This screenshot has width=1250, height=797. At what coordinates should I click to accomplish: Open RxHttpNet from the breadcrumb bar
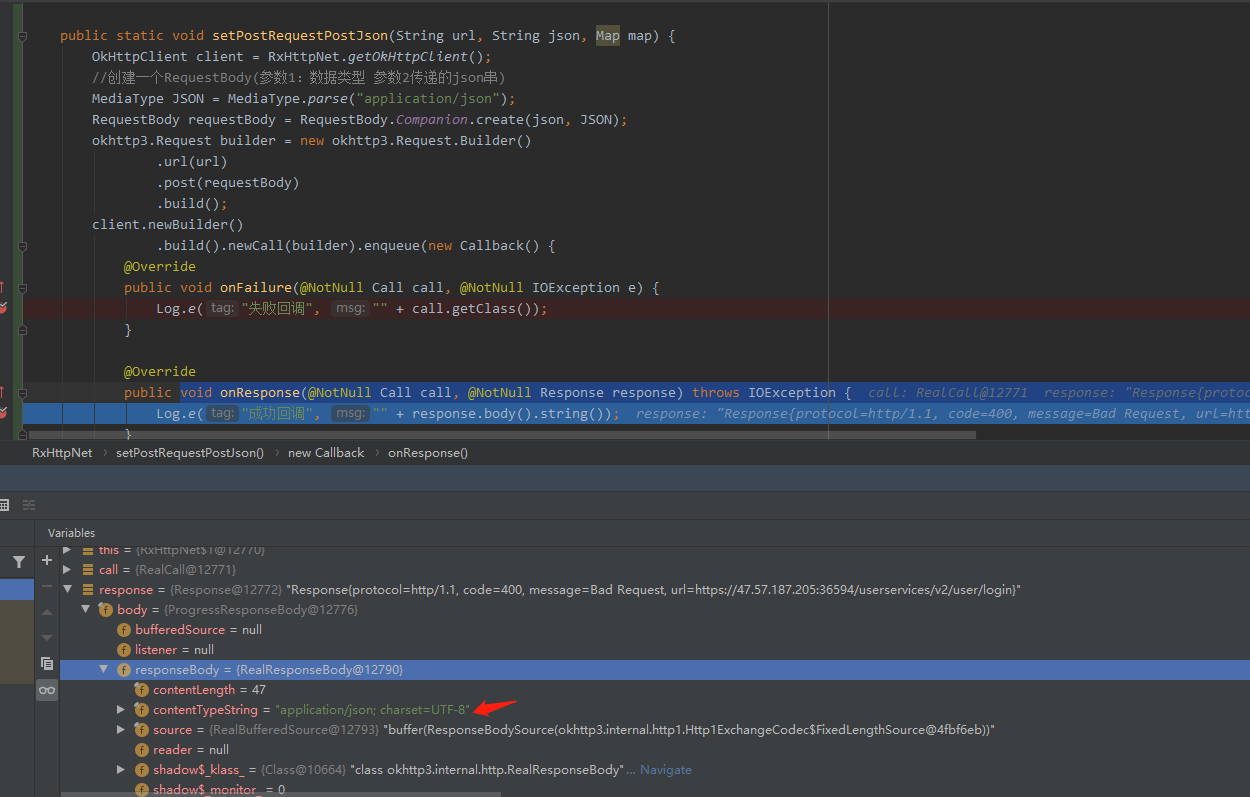coord(62,452)
